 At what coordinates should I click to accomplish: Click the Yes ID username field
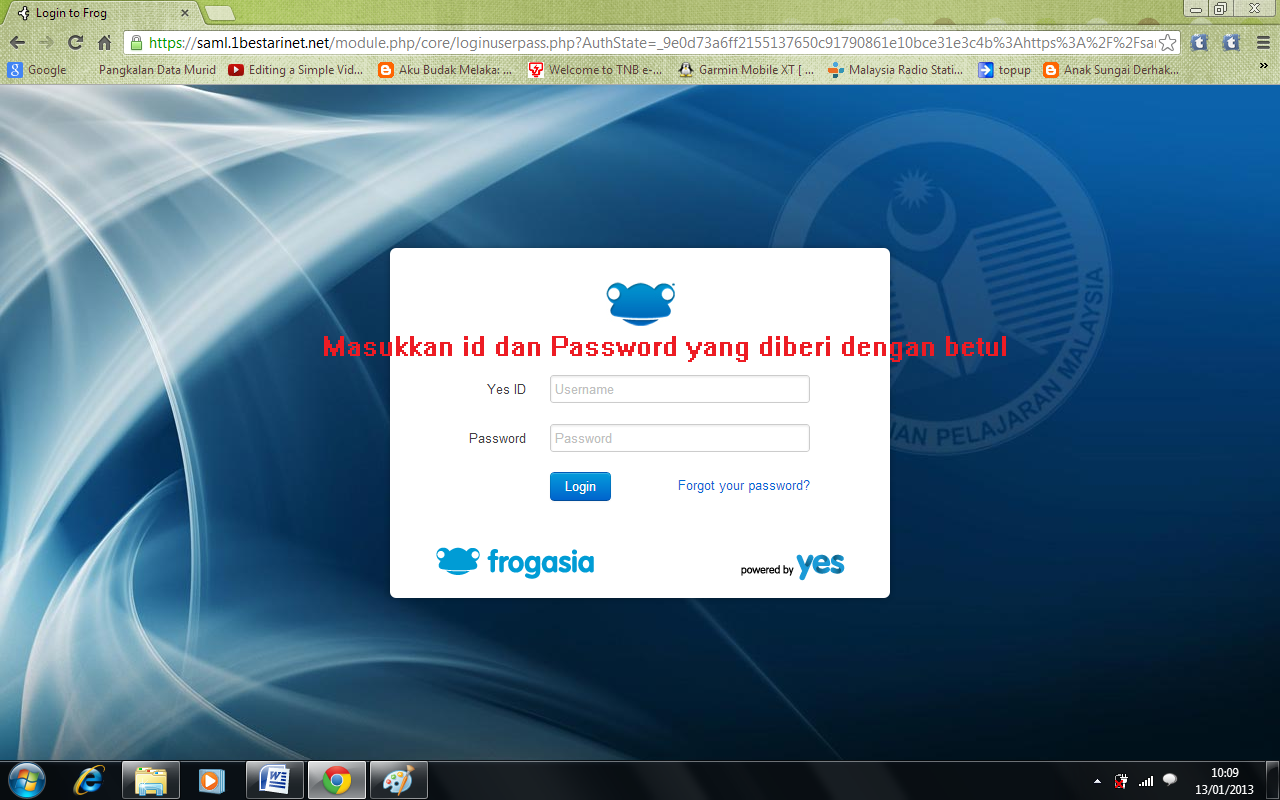click(680, 389)
